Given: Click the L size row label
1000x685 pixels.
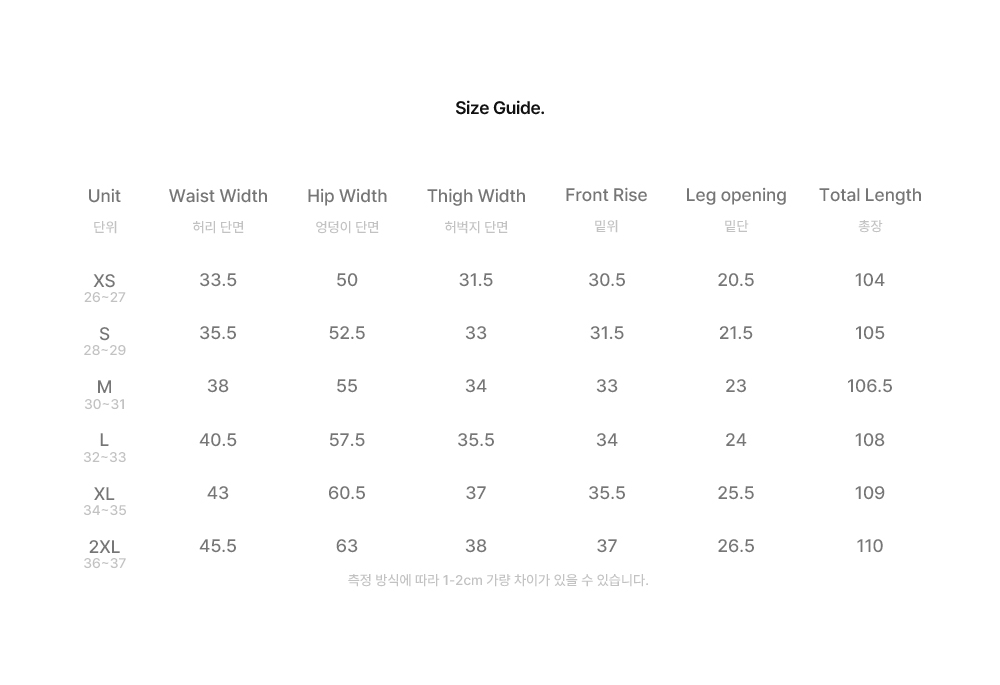Looking at the screenshot, I should point(105,440).
